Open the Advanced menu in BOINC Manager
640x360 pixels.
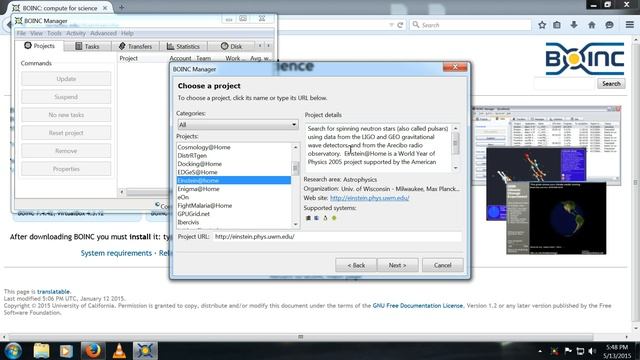click(x=103, y=33)
